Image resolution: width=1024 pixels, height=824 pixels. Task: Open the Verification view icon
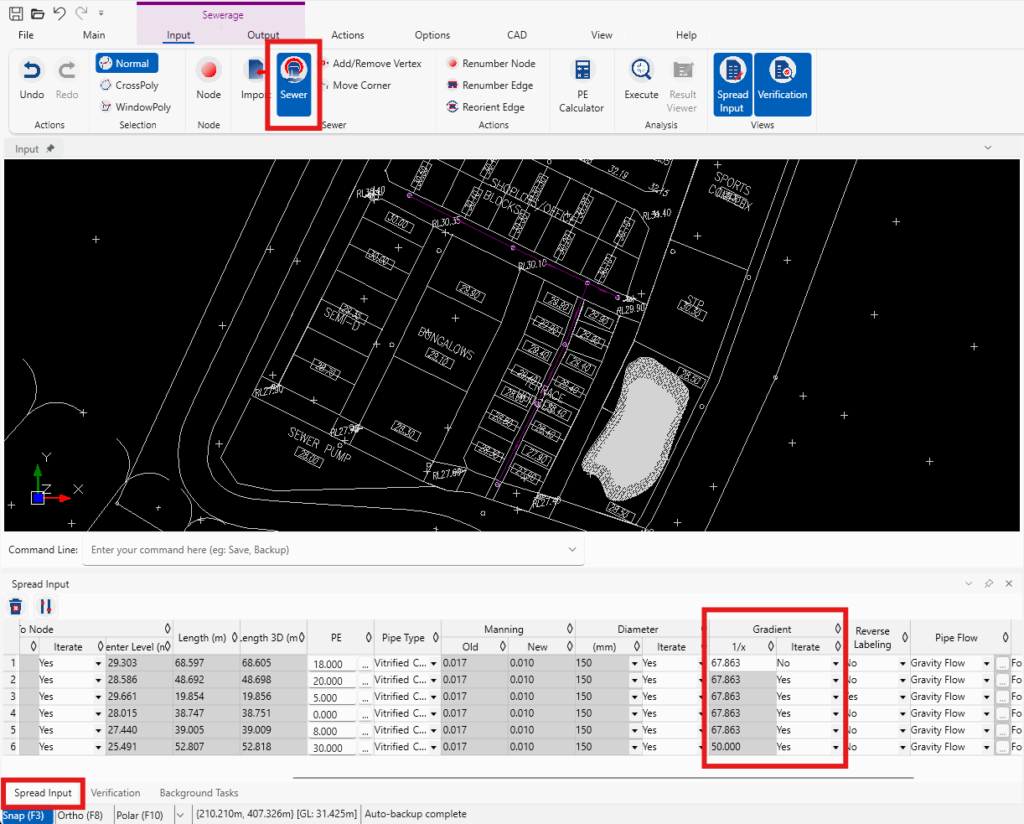click(x=783, y=84)
